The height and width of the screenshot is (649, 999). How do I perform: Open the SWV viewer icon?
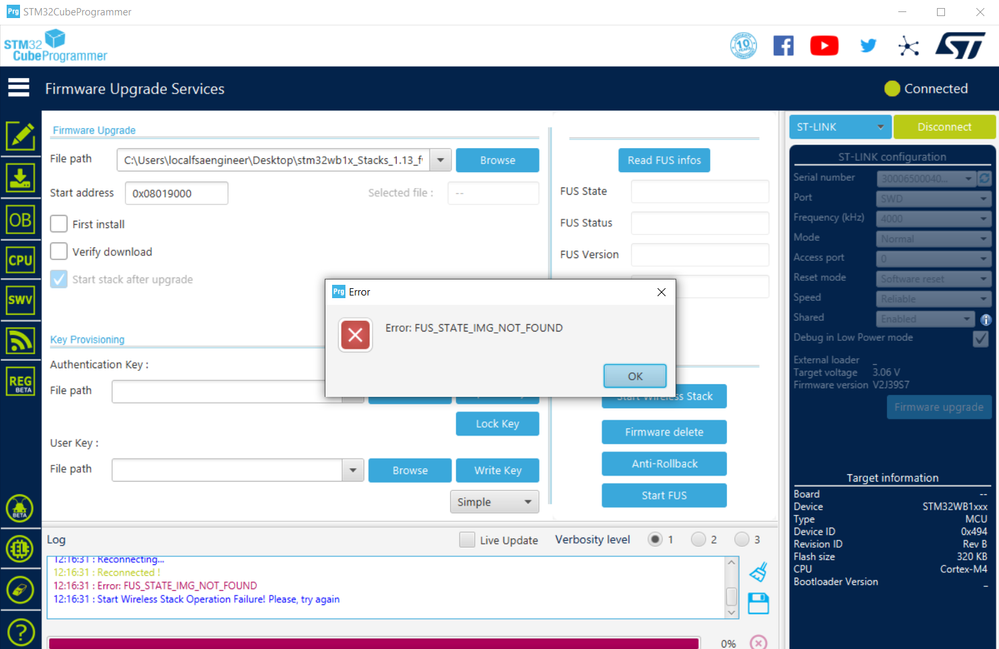(20, 300)
